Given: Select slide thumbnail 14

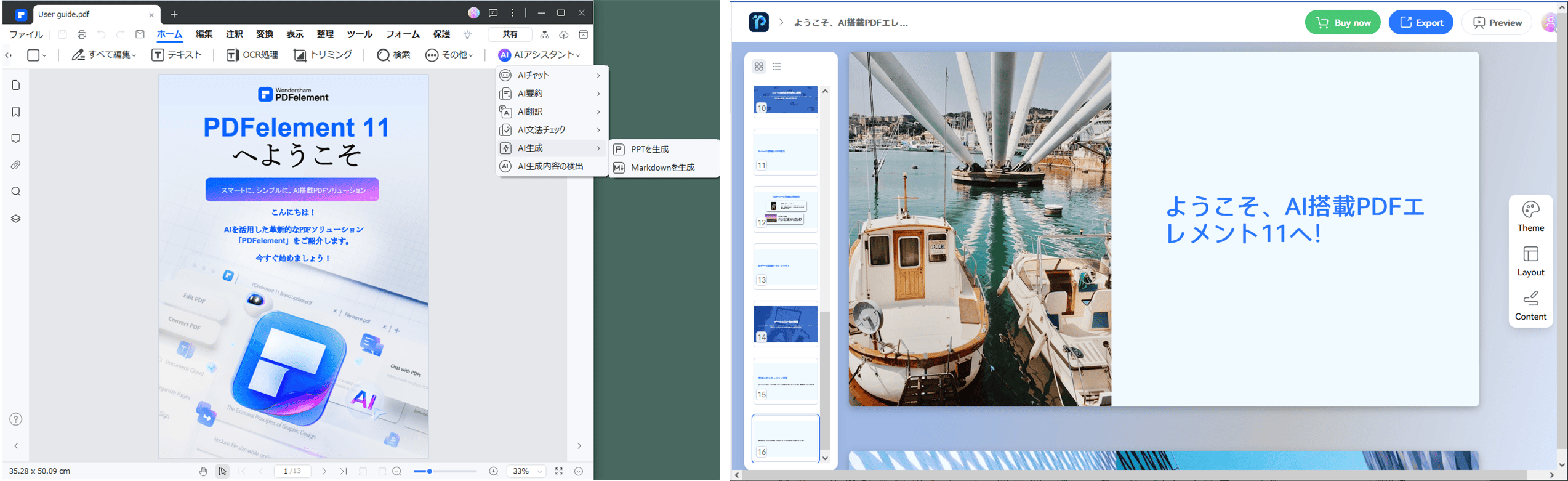Looking at the screenshot, I should [786, 324].
